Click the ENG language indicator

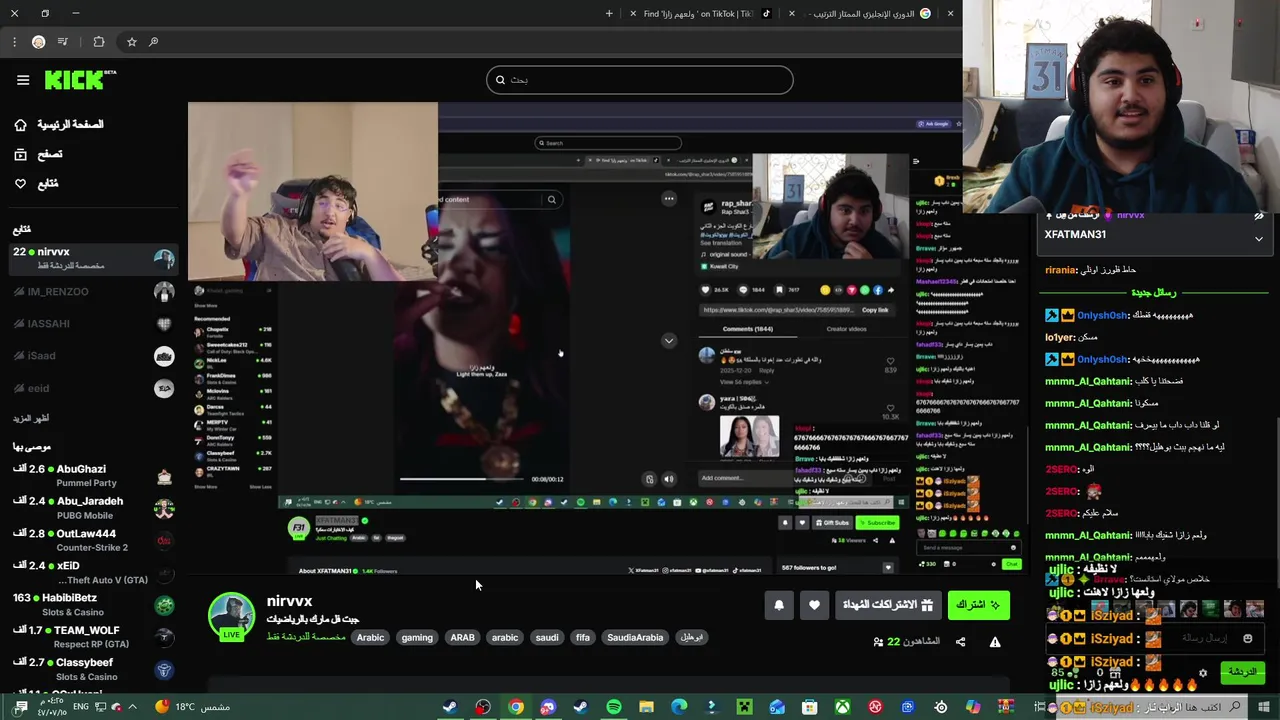coord(81,707)
